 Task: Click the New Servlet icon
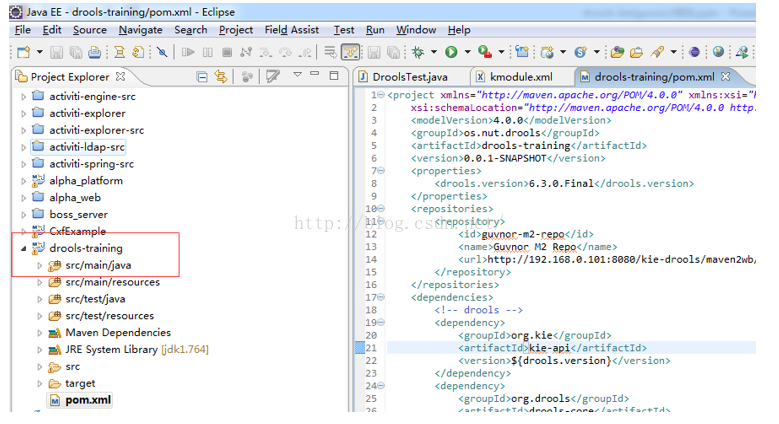(x=580, y=52)
